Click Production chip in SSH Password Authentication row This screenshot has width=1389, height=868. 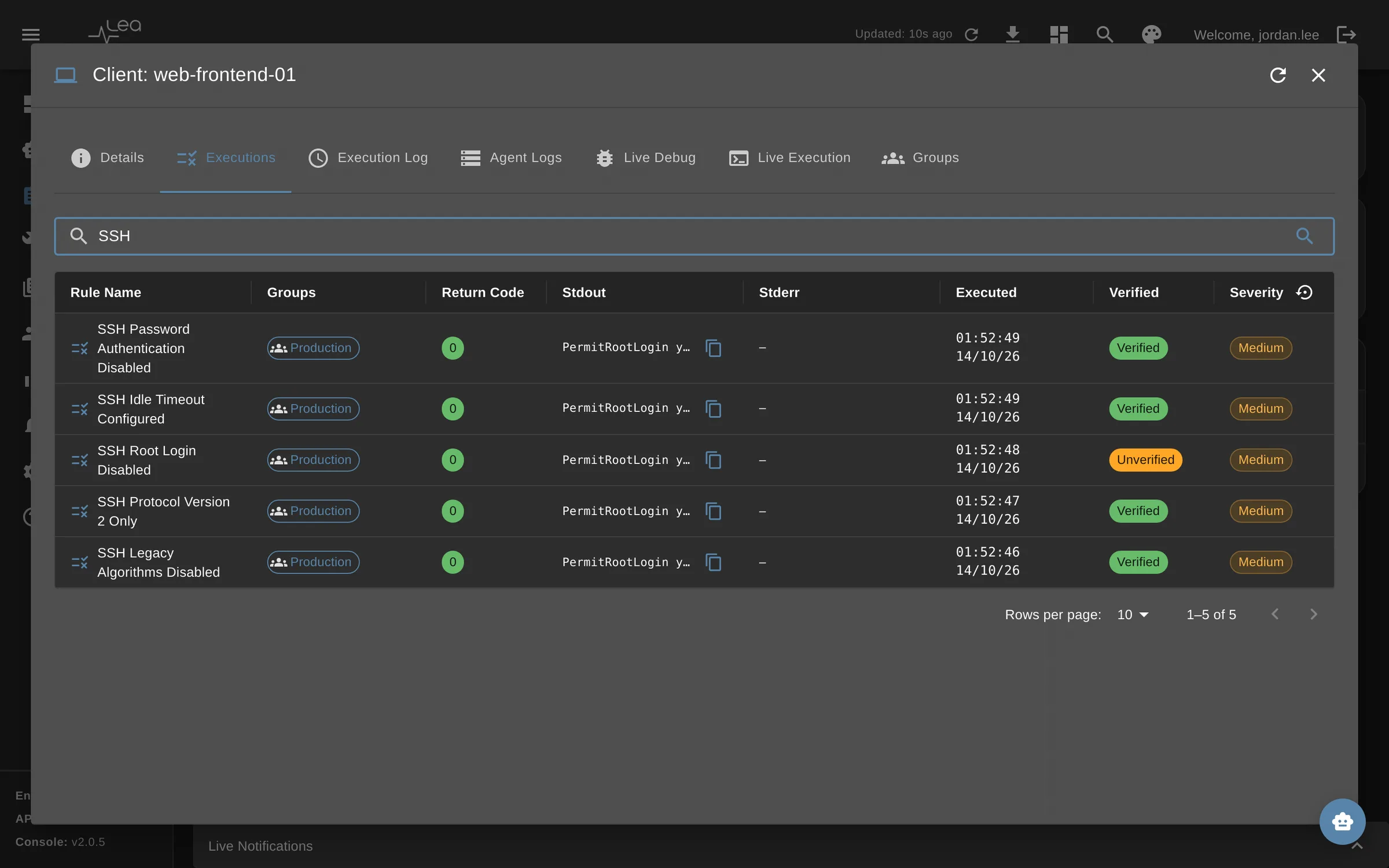coord(313,348)
